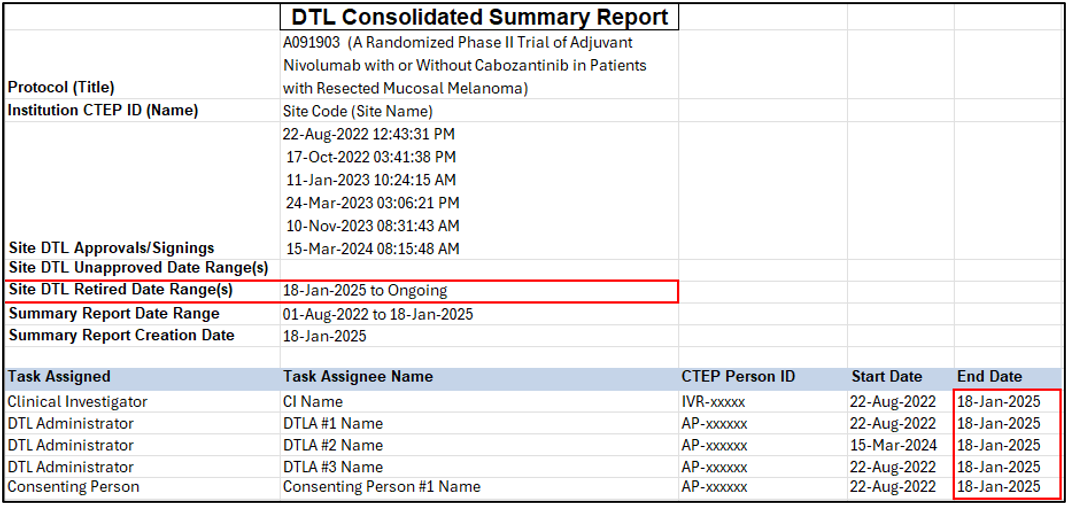1070x505 pixels.
Task: Click the end date in DTLA #3 row
Action: (998, 467)
